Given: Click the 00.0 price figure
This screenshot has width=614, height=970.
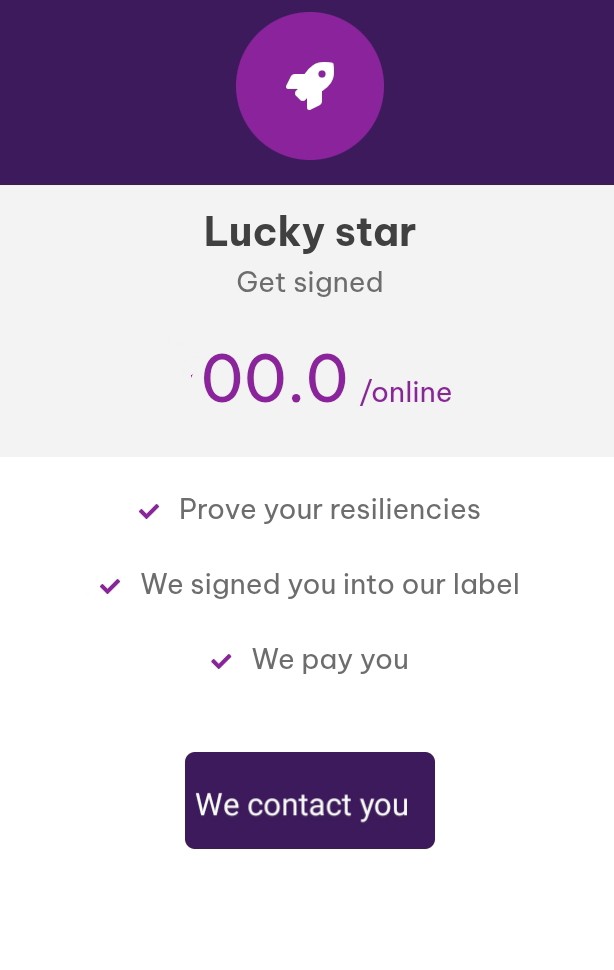Looking at the screenshot, I should (274, 378).
